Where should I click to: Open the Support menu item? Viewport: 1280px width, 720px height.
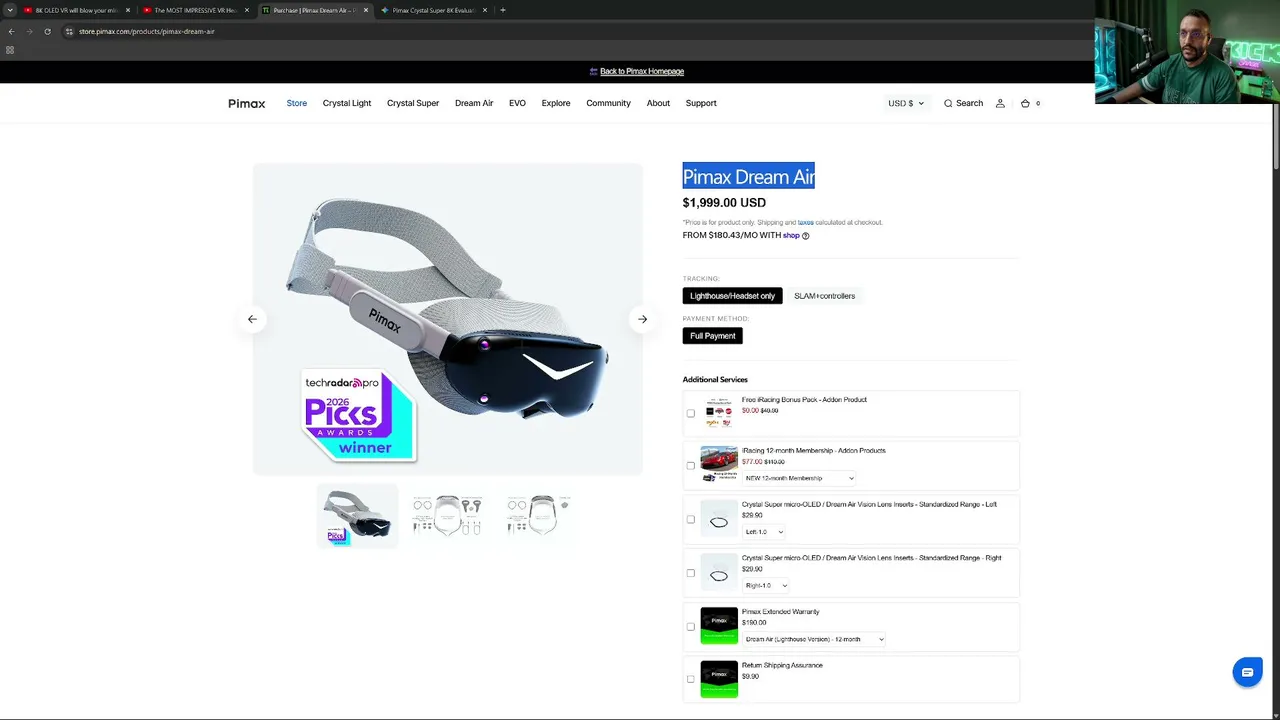[701, 103]
